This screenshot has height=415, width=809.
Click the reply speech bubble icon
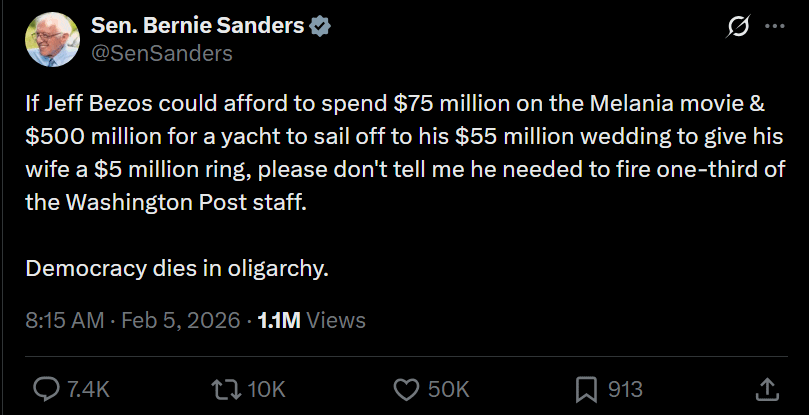47,388
